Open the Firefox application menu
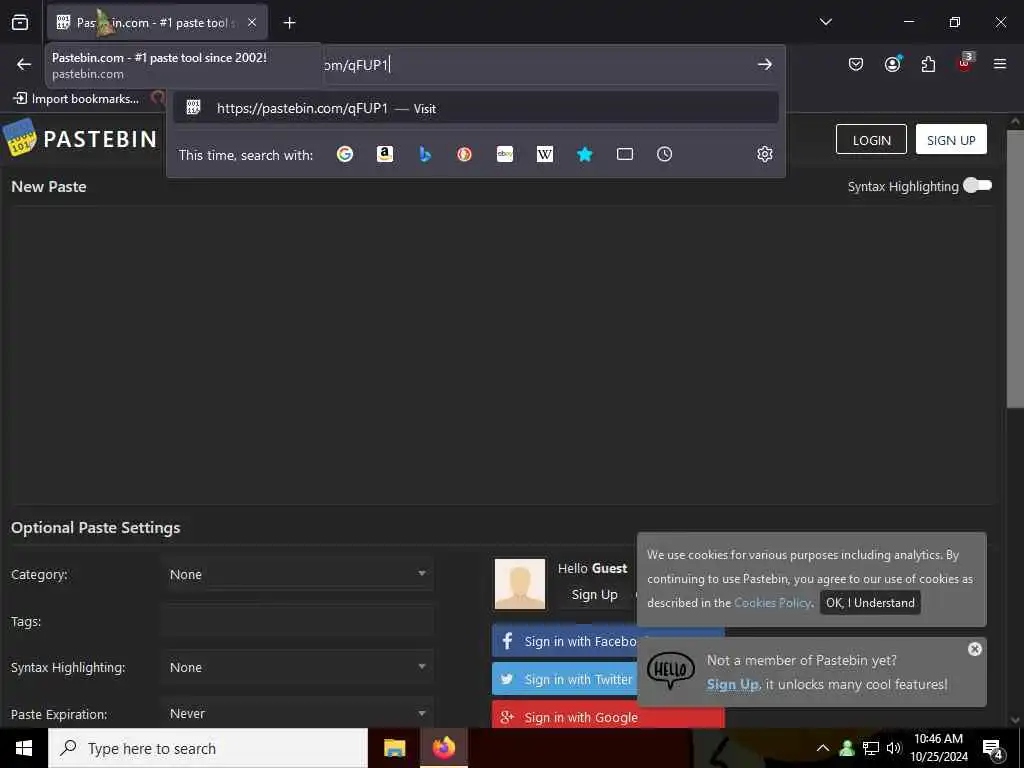 pyautogui.click(x=999, y=64)
